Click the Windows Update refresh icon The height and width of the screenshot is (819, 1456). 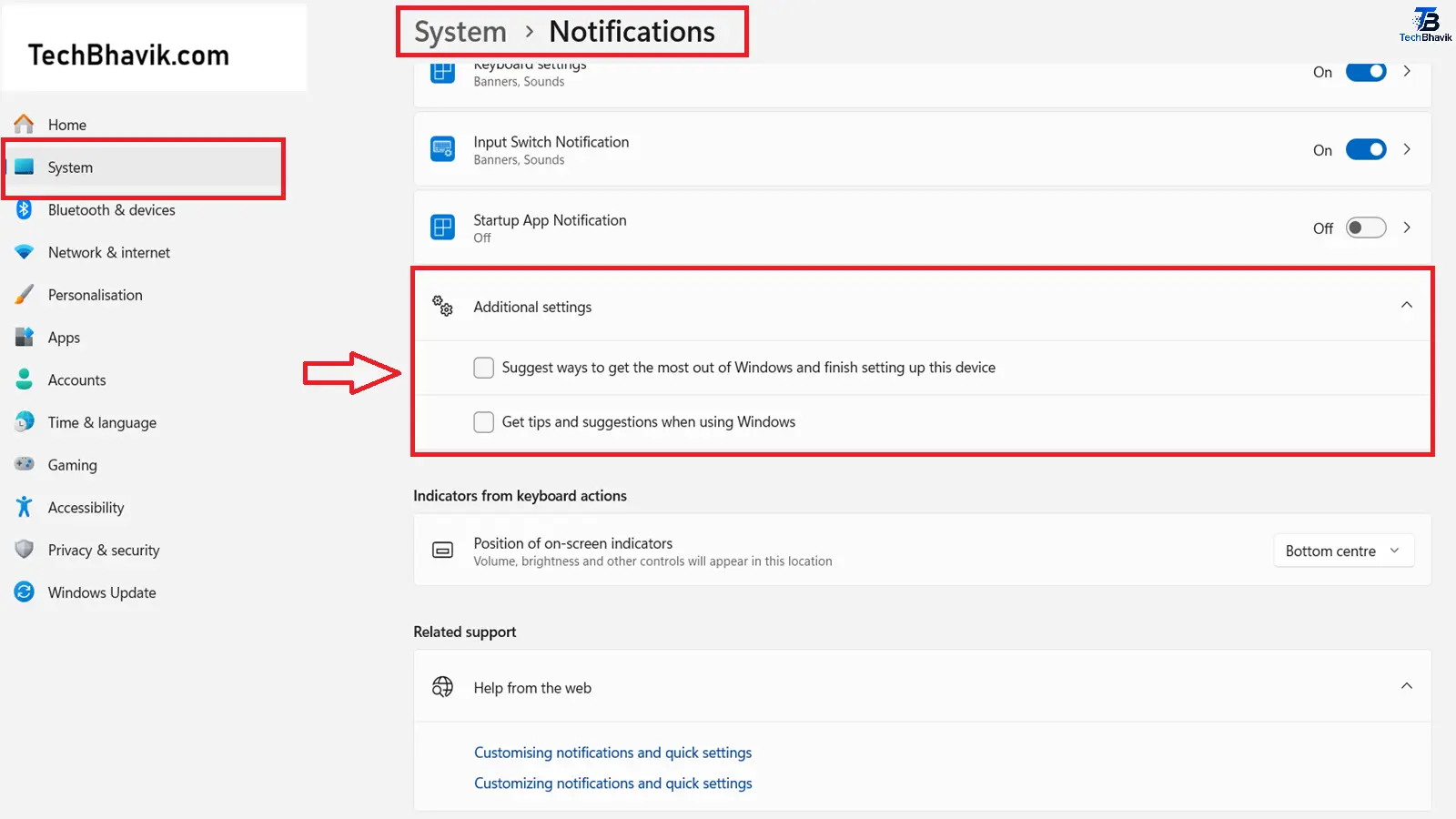point(25,591)
